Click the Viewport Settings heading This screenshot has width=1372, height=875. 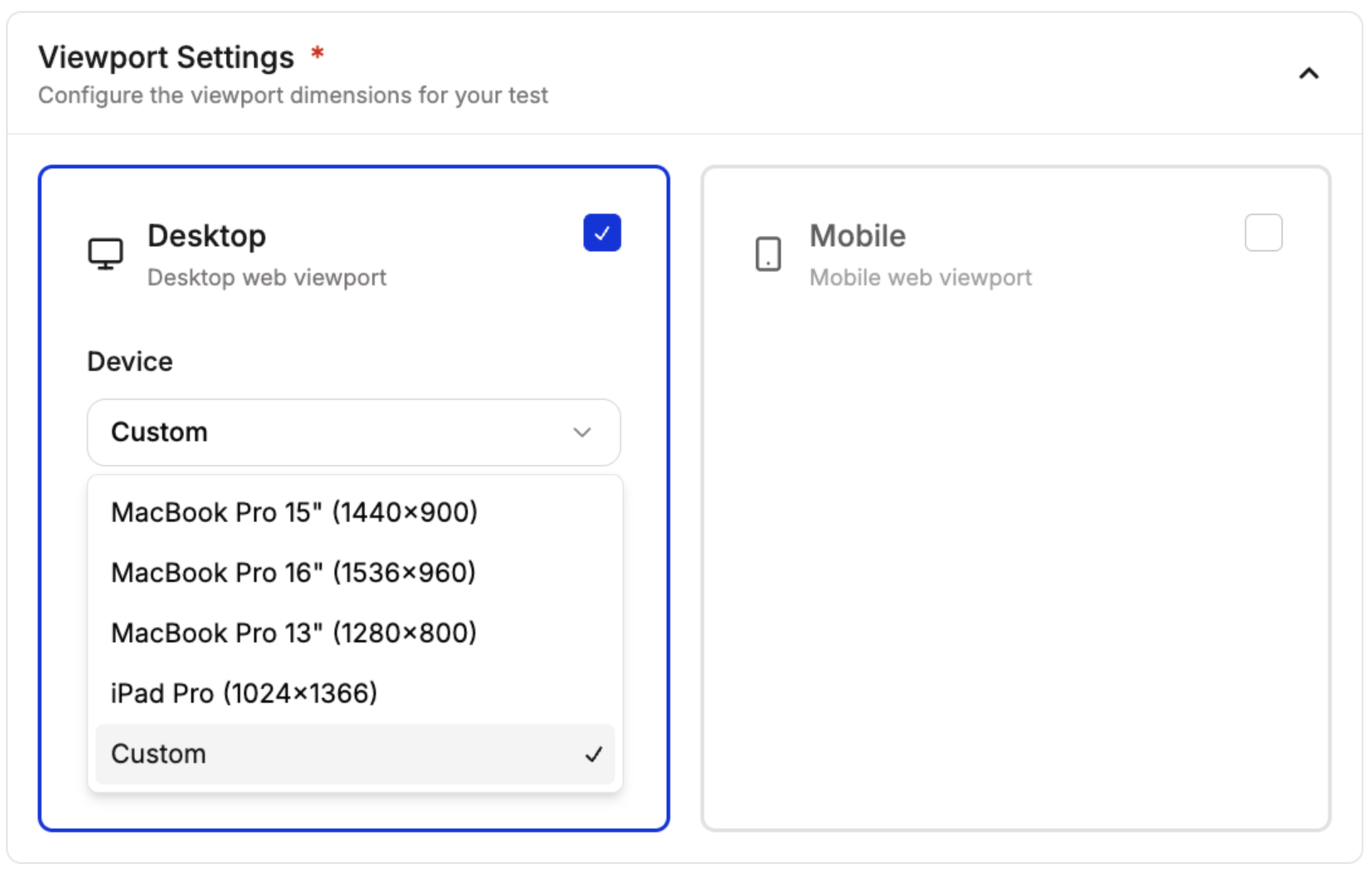tap(166, 58)
